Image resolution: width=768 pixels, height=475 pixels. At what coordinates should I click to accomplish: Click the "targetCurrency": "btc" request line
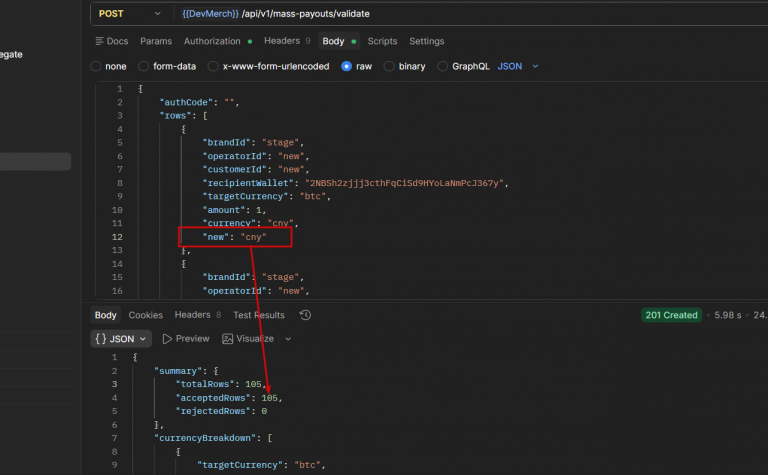coord(266,196)
